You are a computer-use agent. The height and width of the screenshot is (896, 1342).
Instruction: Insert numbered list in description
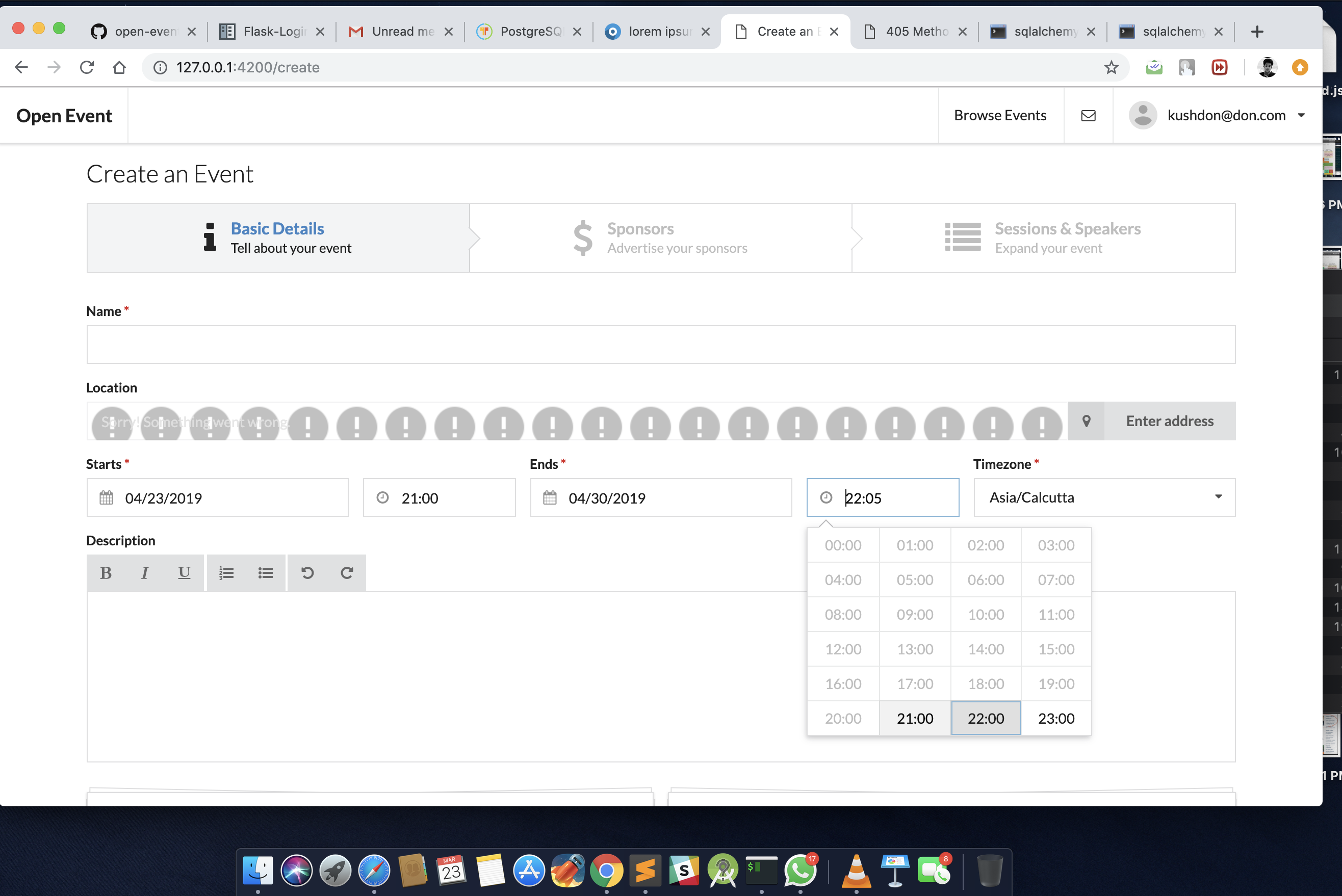tap(226, 572)
